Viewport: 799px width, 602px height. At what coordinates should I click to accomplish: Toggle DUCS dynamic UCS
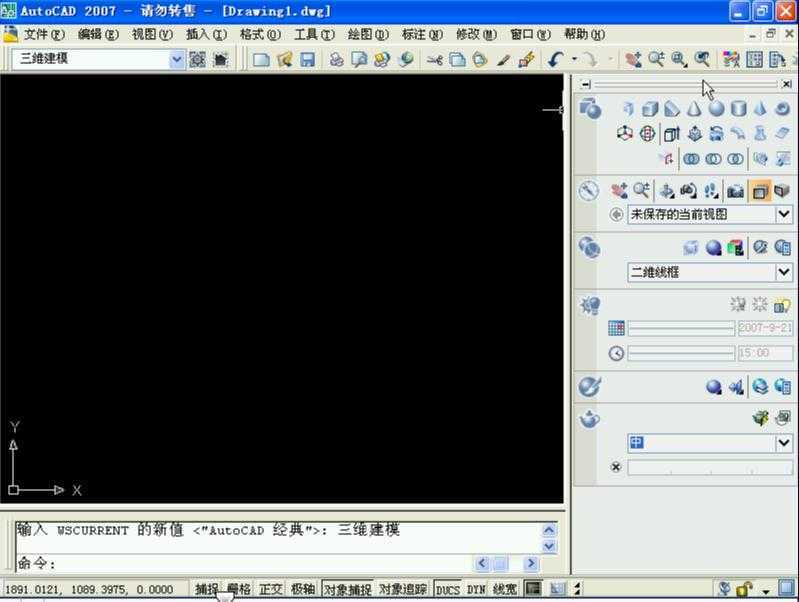coord(447,589)
